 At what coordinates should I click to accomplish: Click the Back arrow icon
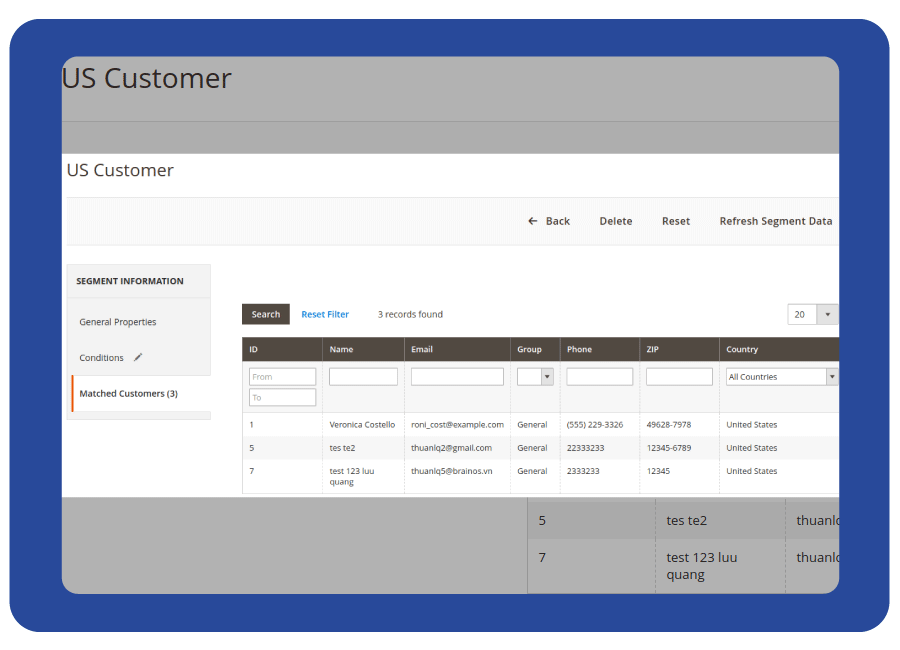click(533, 221)
